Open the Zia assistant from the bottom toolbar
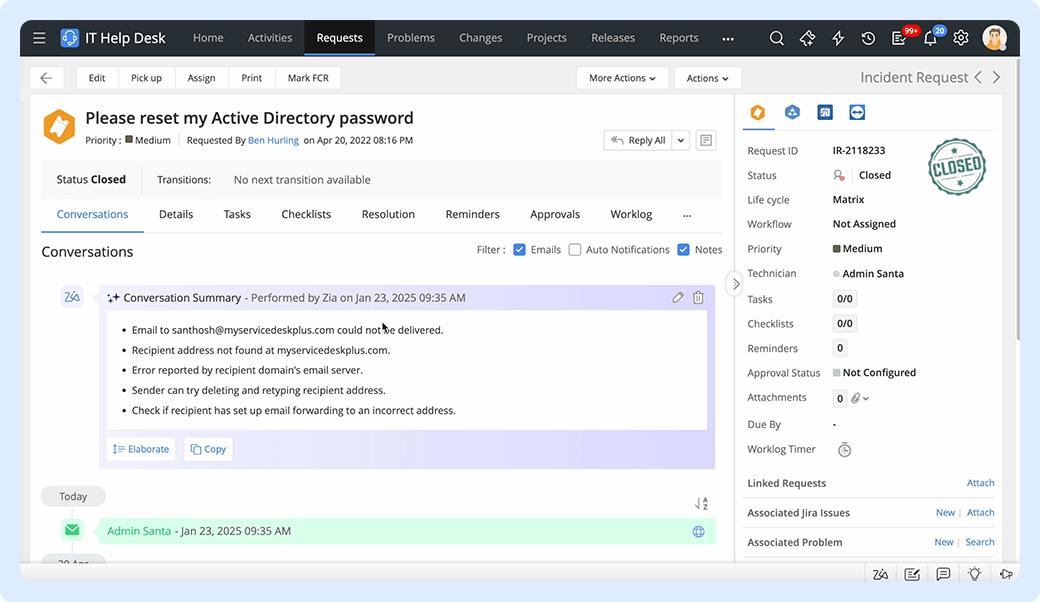Viewport: 1040px width, 602px height. 880,574
